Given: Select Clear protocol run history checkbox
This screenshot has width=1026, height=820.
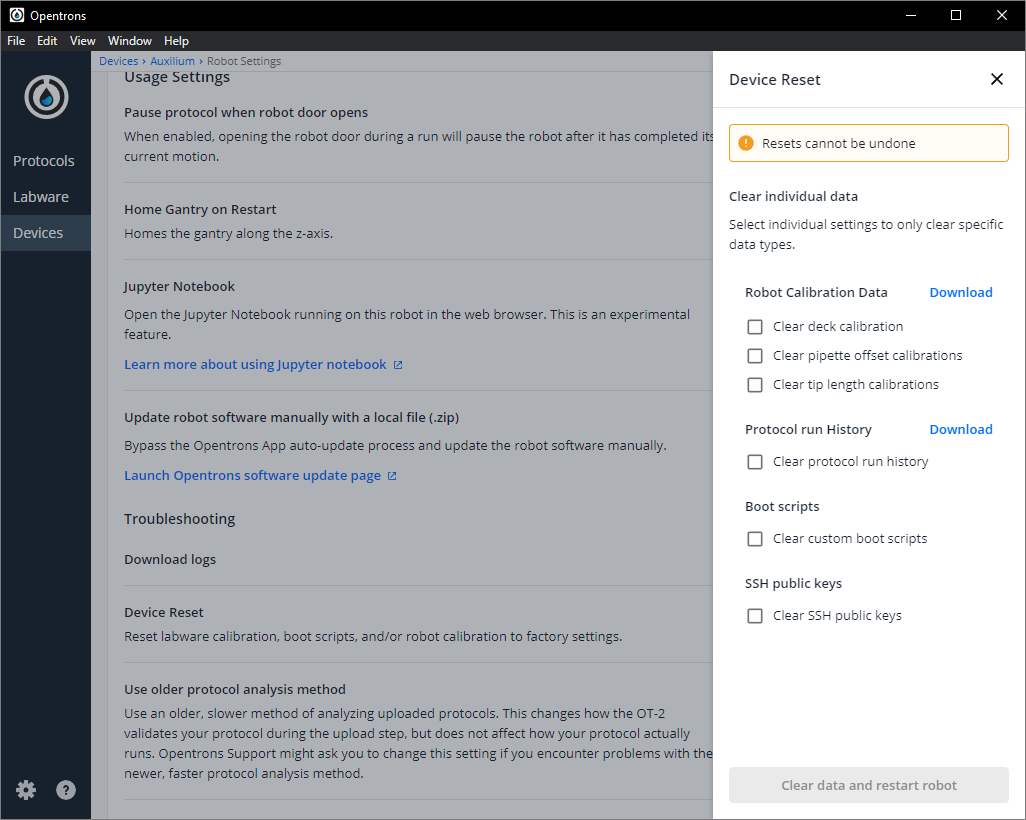Looking at the screenshot, I should click(x=755, y=462).
